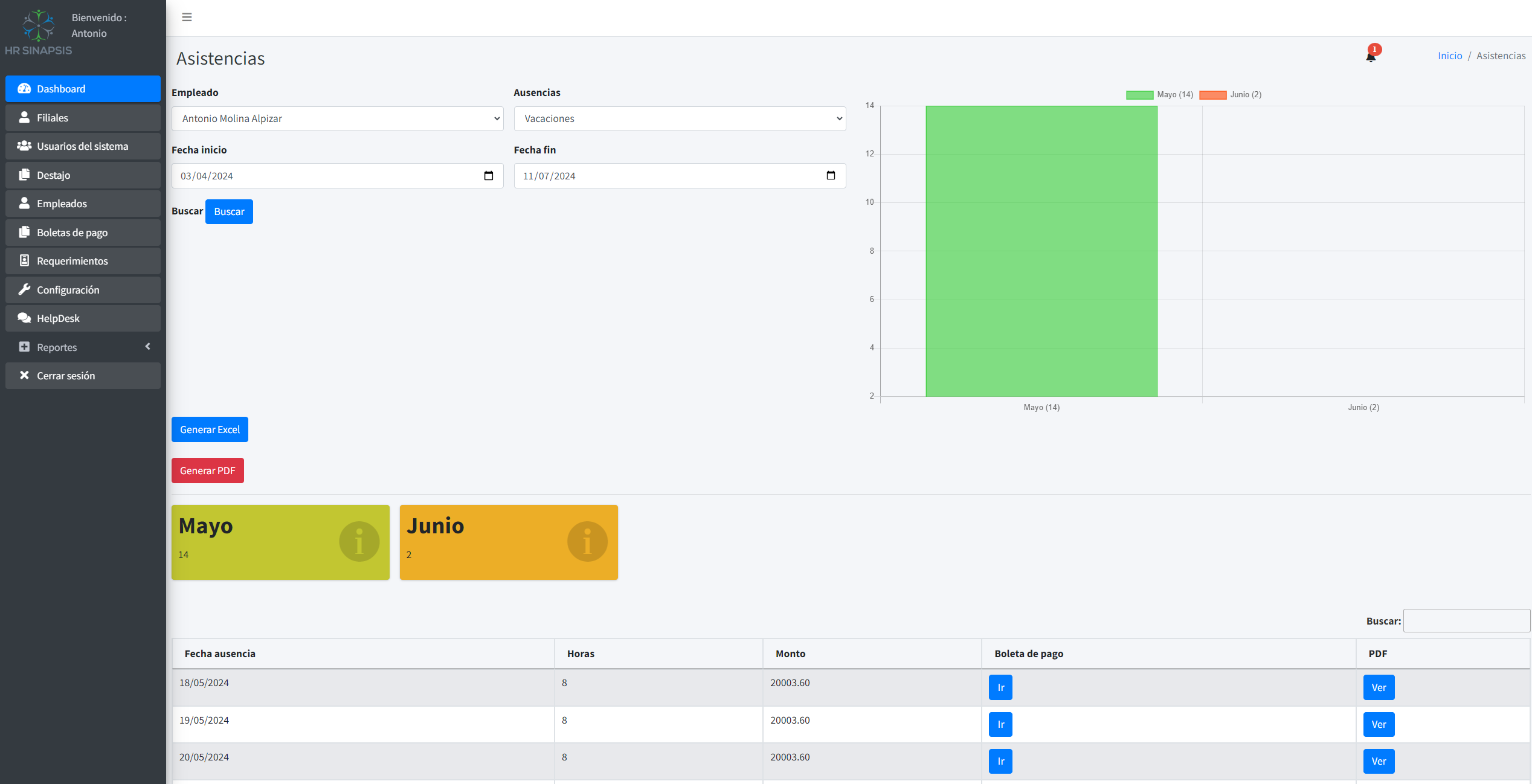Open HelpDesk menu item
Image resolution: width=1532 pixels, height=784 pixels.
(x=83, y=318)
